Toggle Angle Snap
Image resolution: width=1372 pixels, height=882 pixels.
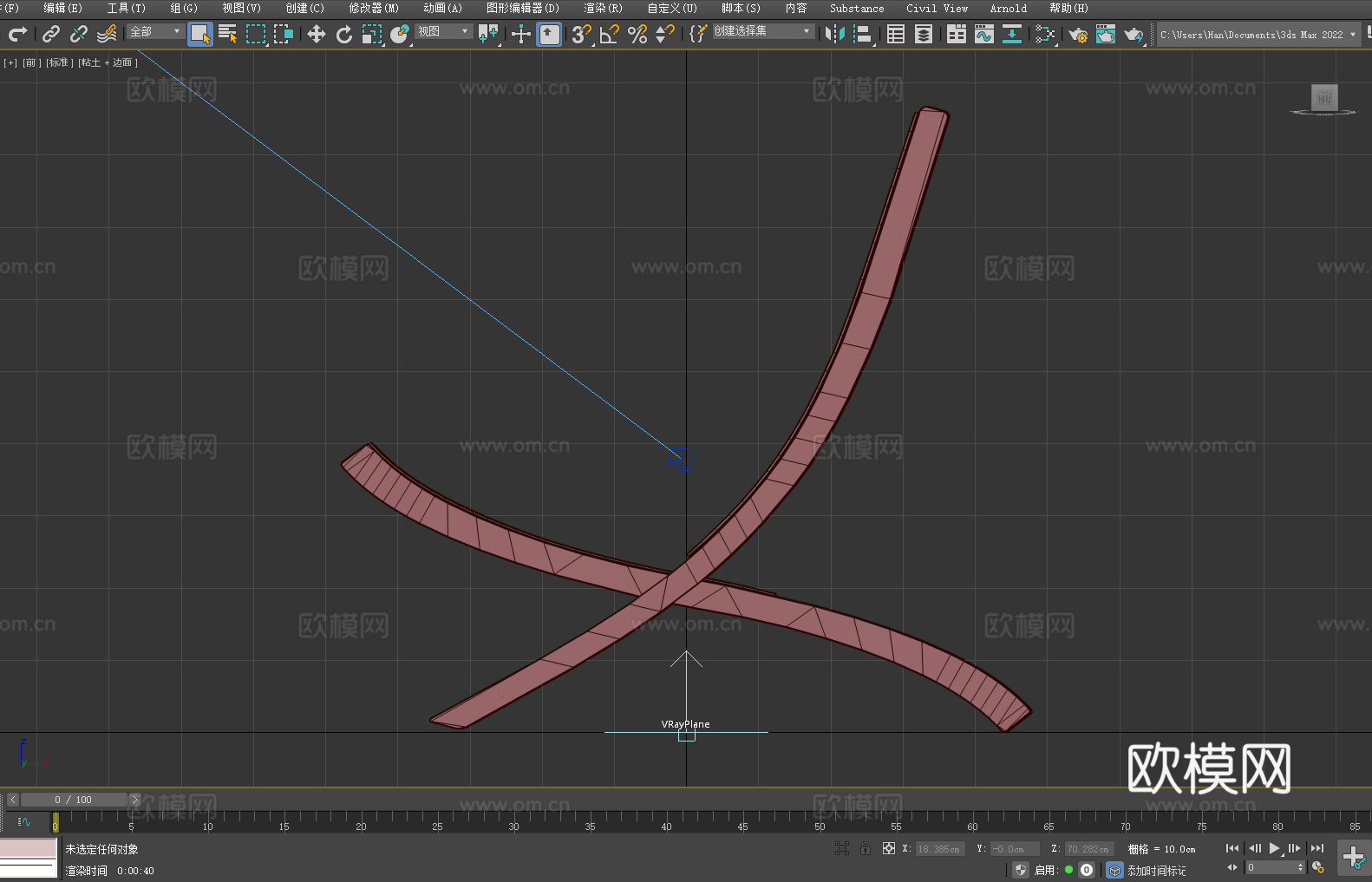pyautogui.click(x=609, y=34)
